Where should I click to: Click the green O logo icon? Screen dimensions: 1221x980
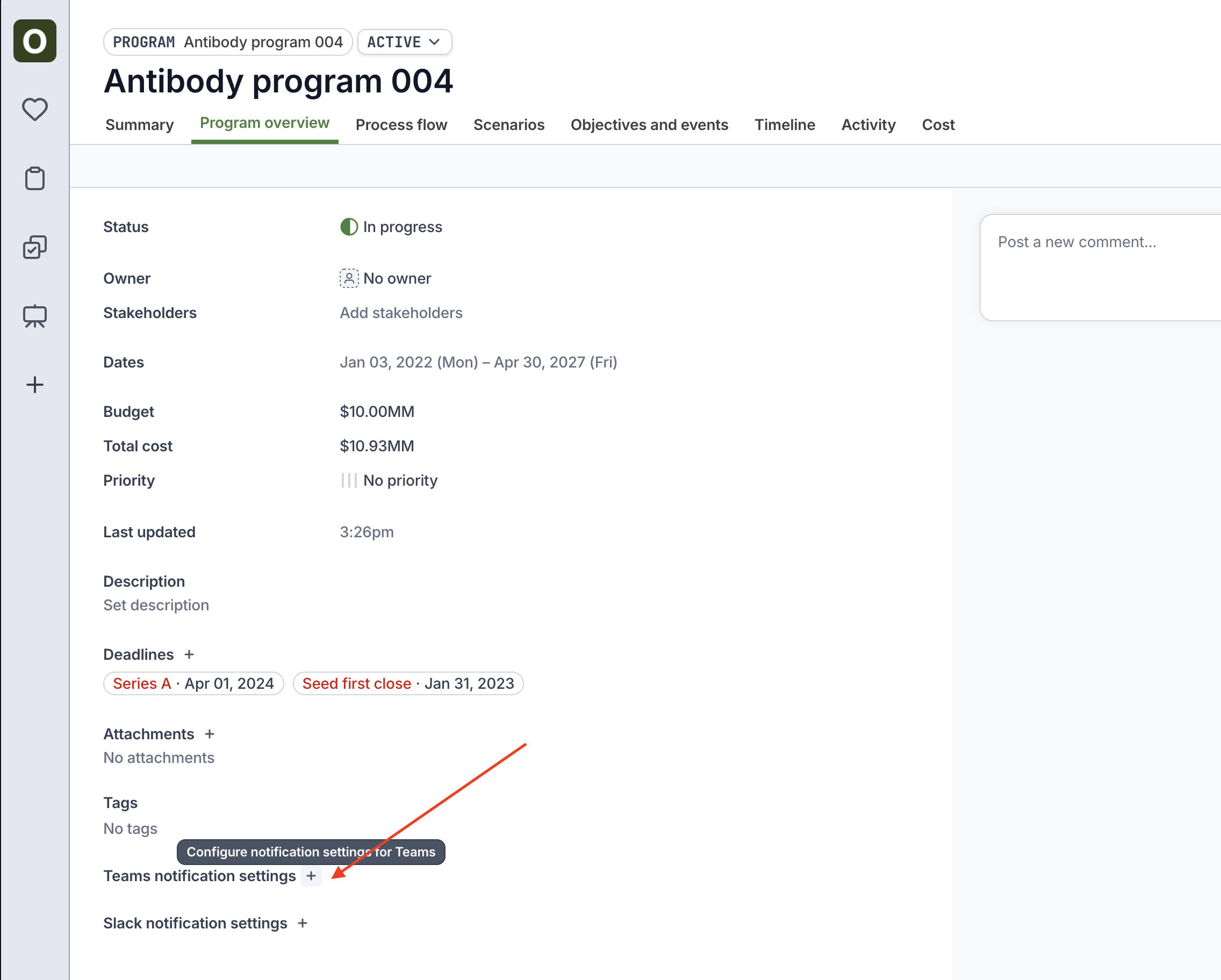(34, 41)
